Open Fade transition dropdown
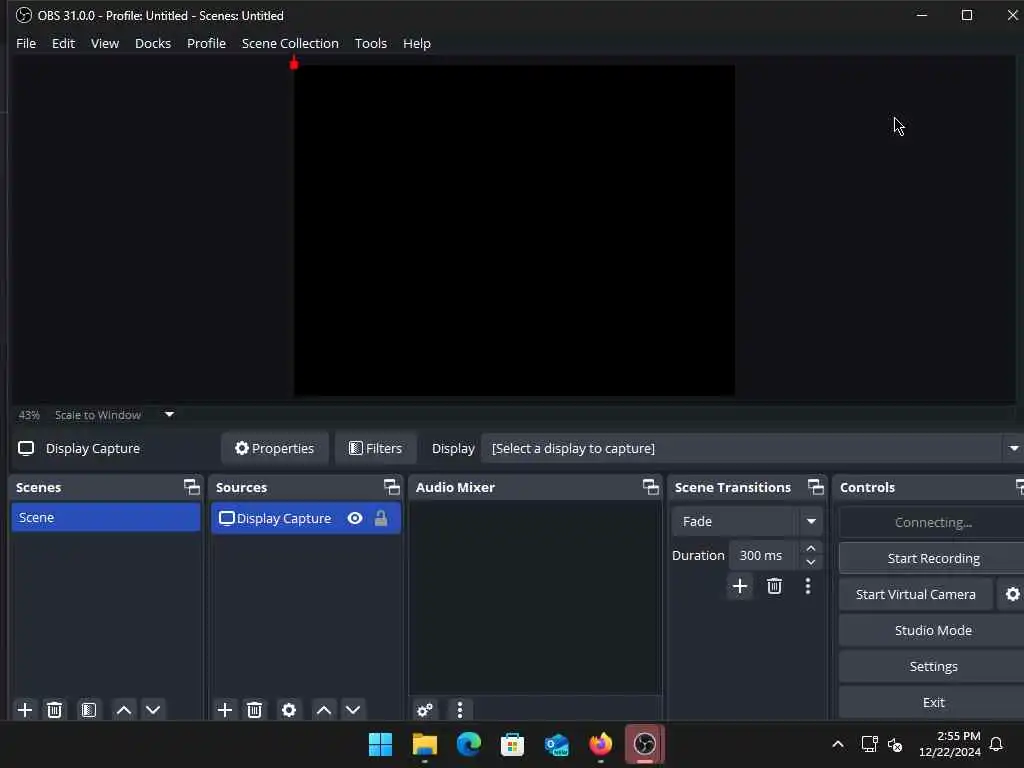 click(746, 521)
